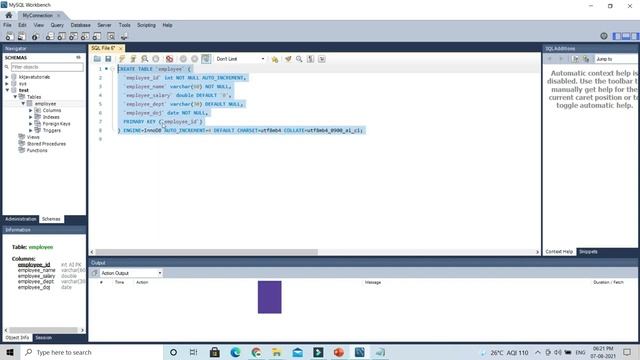Save the script to a file

pos(108,59)
